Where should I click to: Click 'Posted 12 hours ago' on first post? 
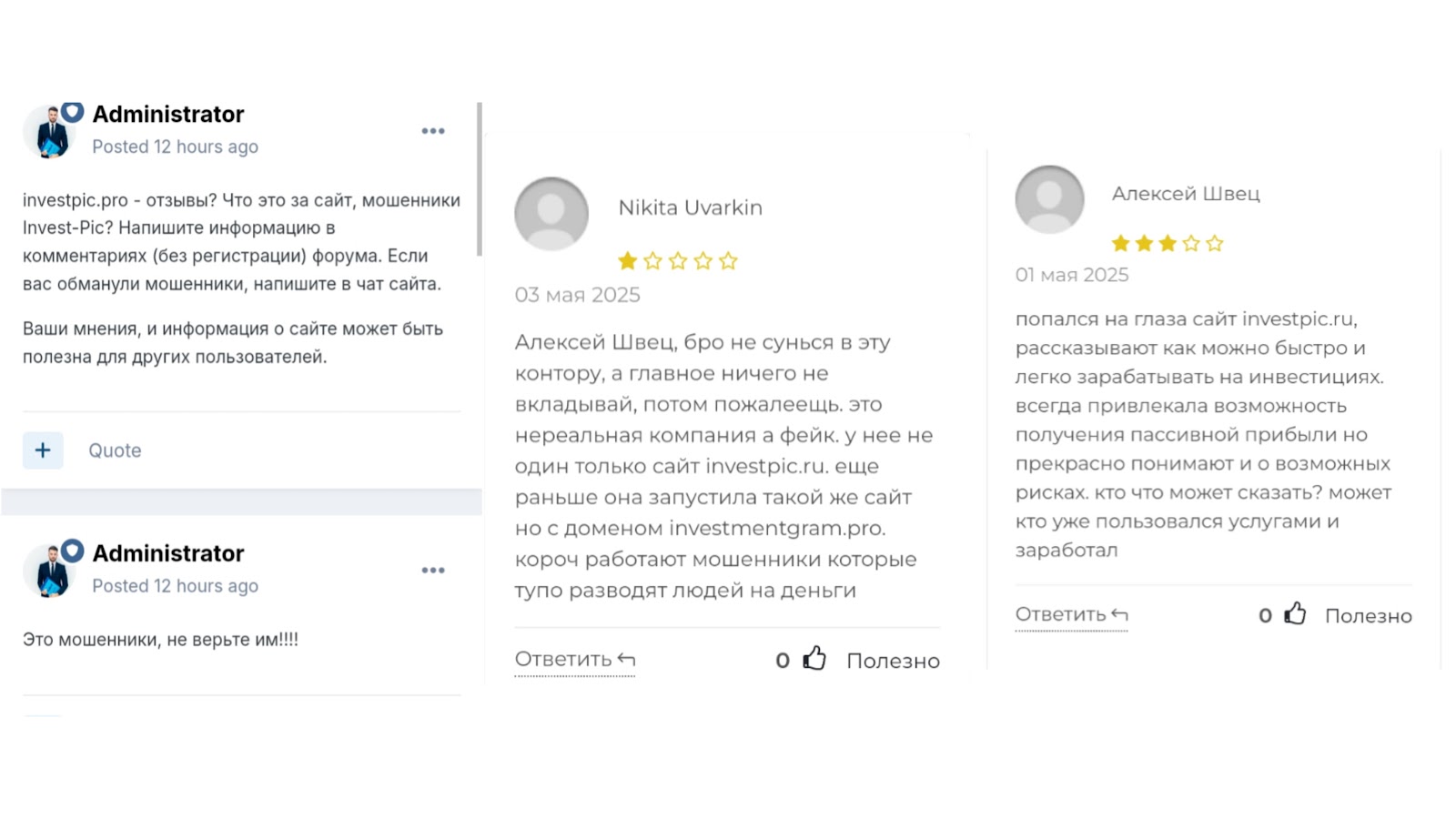[x=175, y=147]
